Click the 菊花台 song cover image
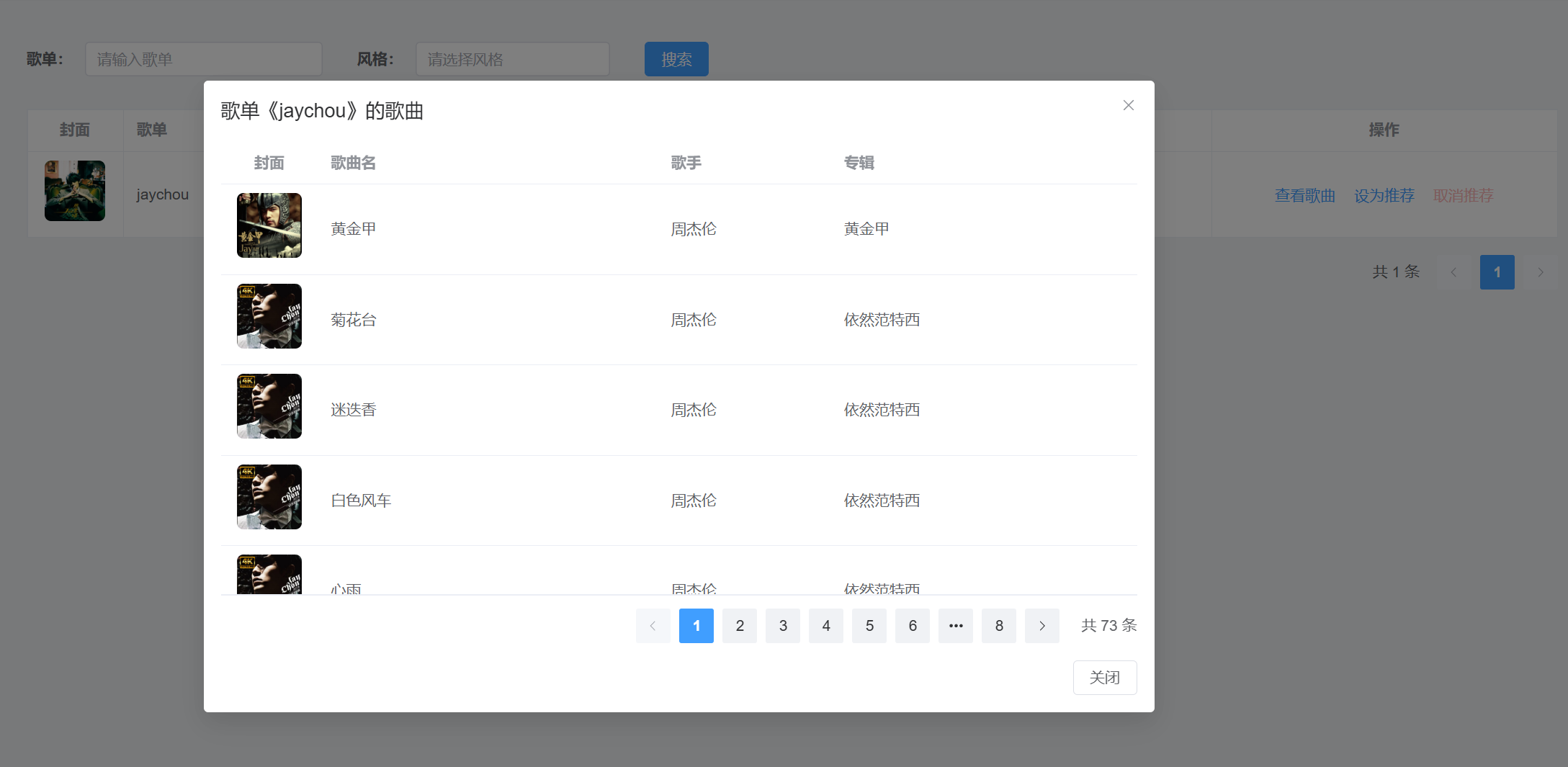1568x767 pixels. tap(269, 316)
